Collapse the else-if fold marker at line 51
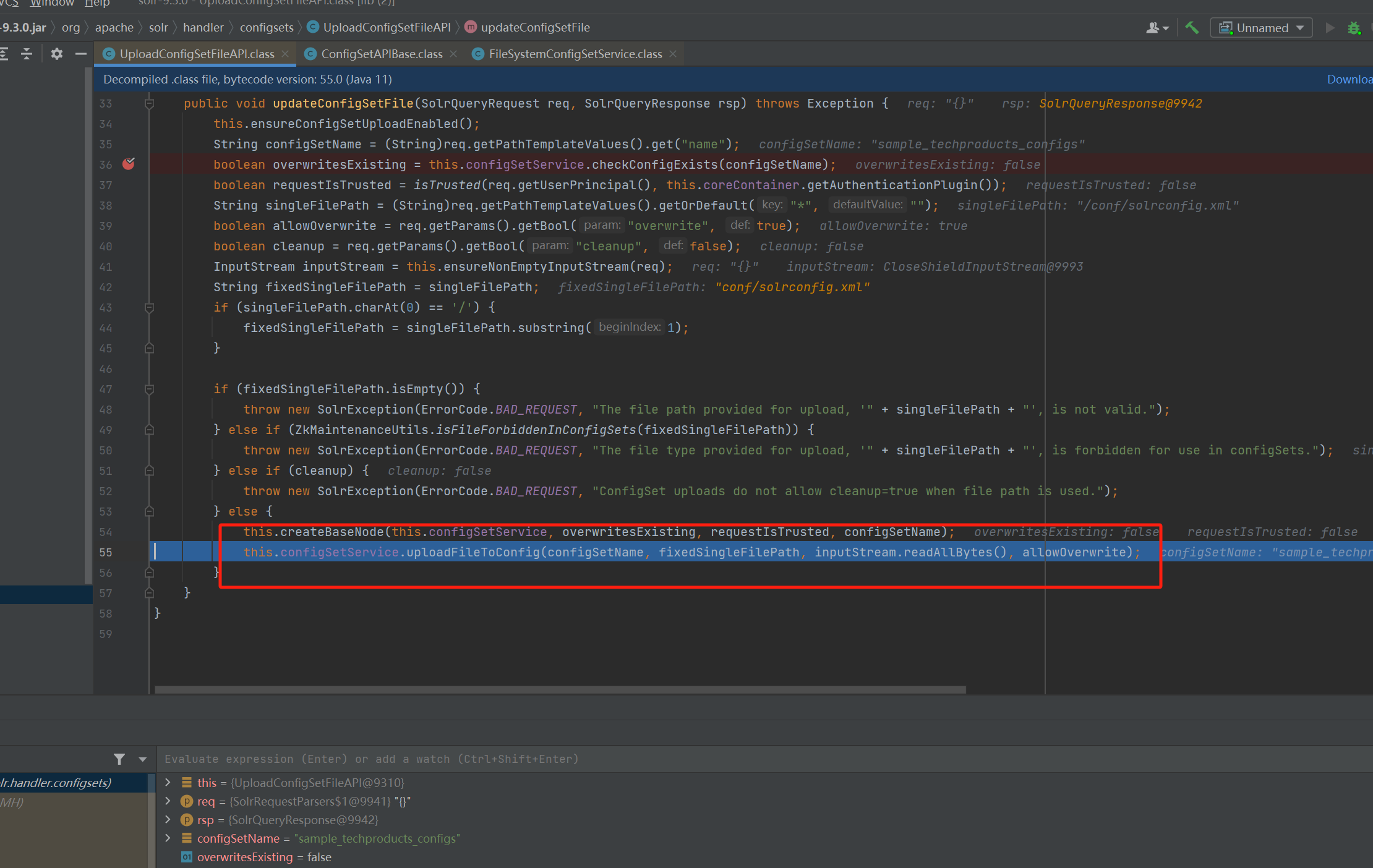 pyautogui.click(x=149, y=470)
